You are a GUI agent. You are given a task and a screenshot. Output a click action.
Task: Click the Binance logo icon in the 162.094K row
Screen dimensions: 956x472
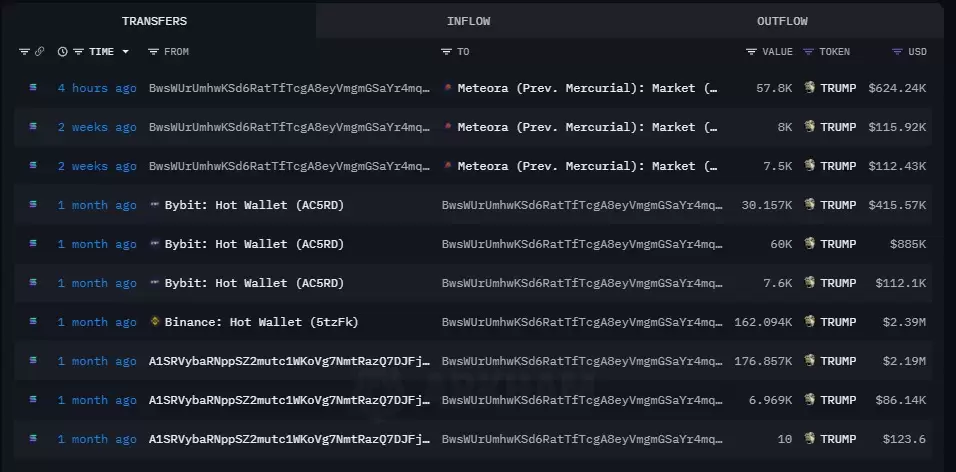click(x=155, y=321)
